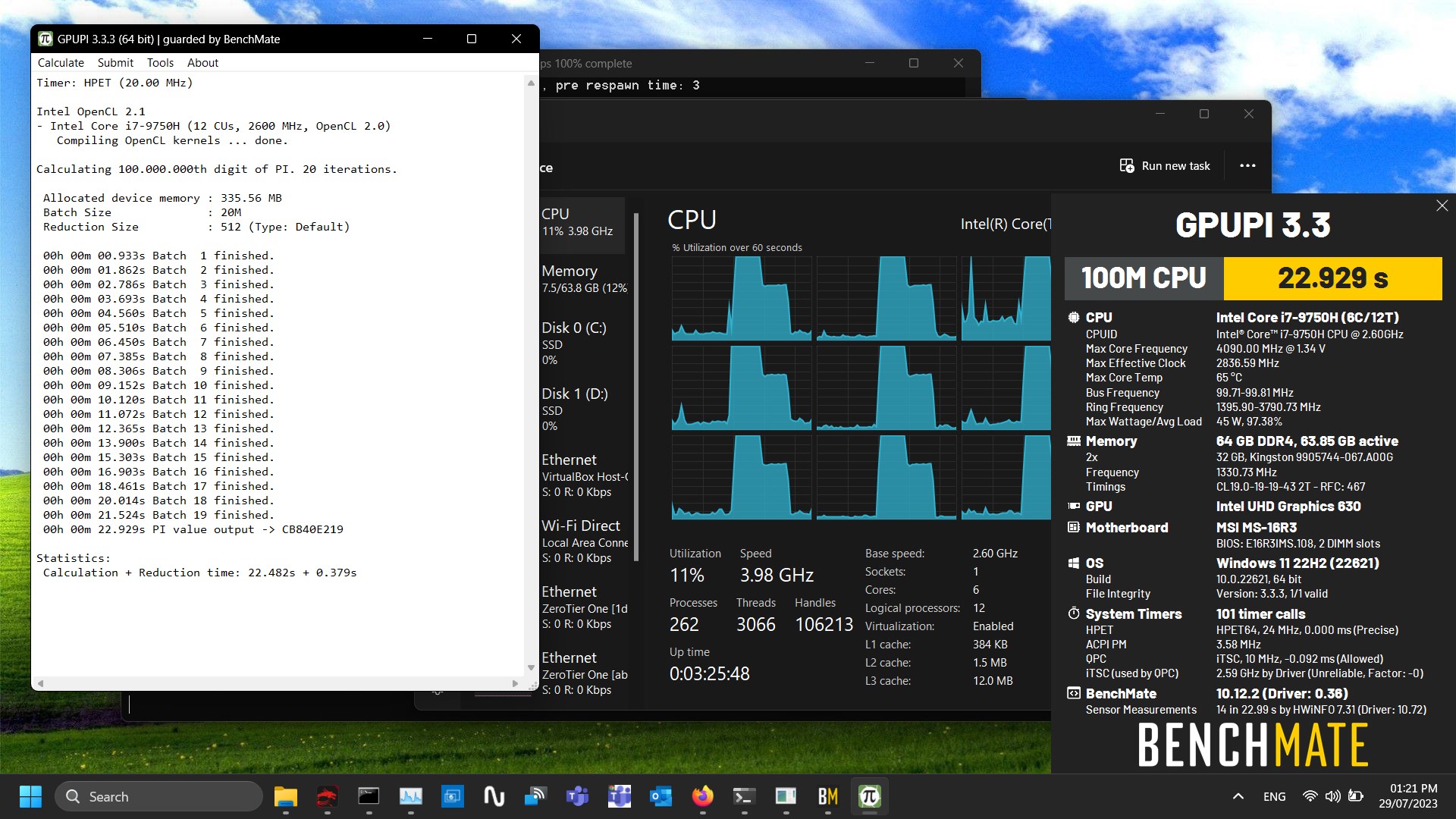Open Task Manager from the taskbar
The height and width of the screenshot is (819, 1456).
(x=410, y=796)
